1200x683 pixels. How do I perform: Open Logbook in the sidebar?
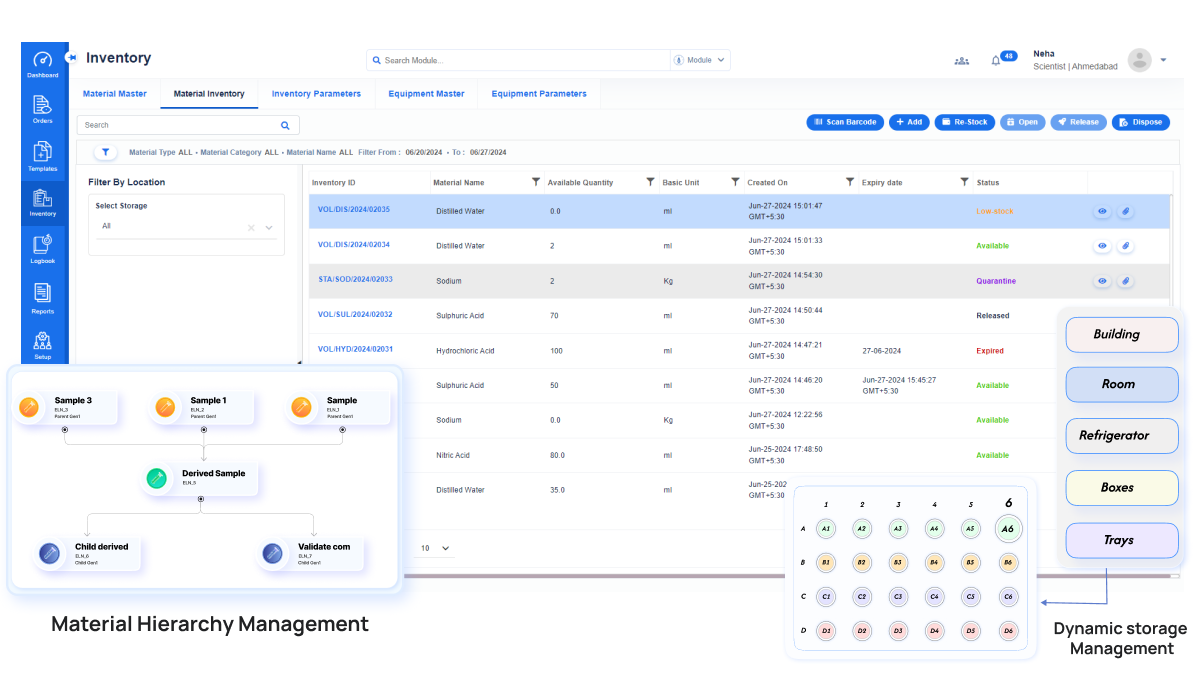[x=42, y=248]
